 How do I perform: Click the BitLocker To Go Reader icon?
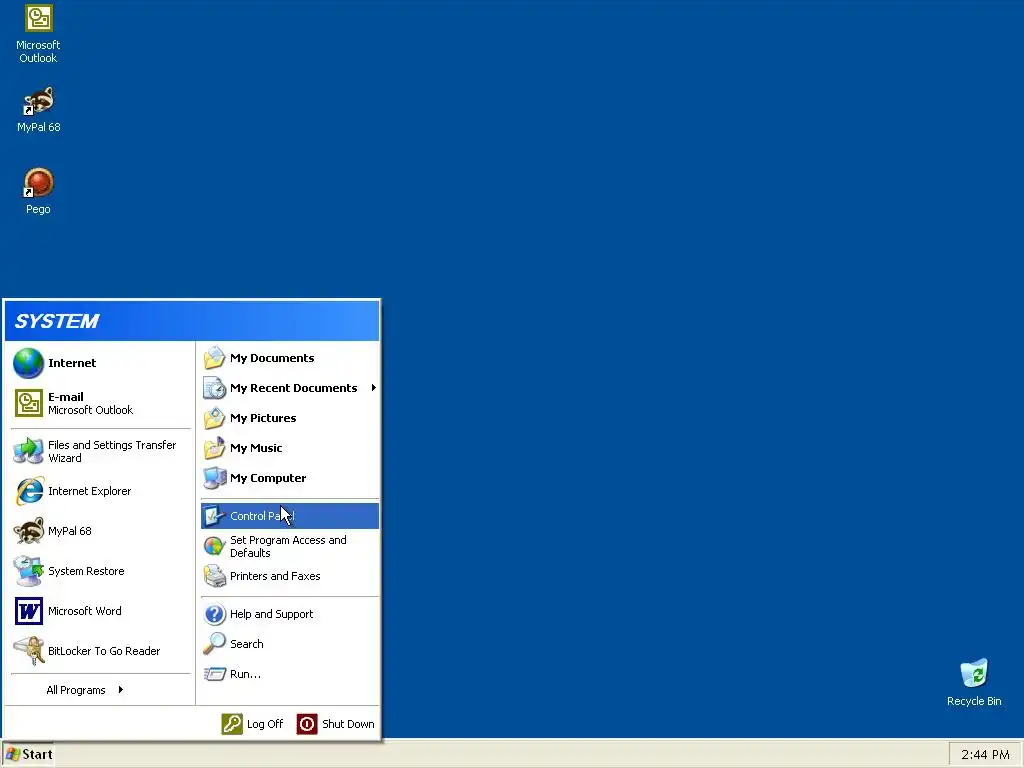point(29,651)
